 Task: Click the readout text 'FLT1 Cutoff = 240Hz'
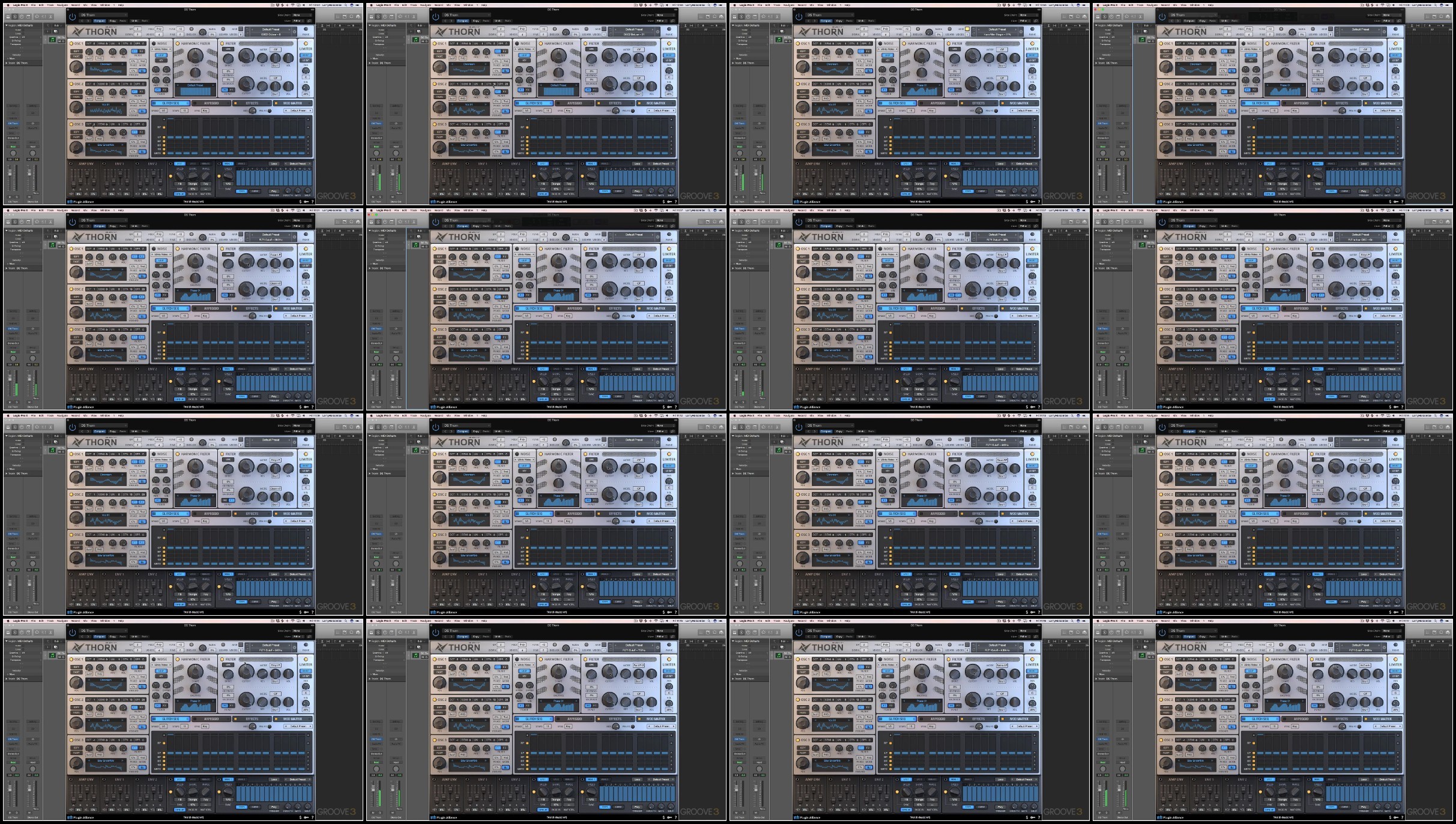coord(1361,650)
